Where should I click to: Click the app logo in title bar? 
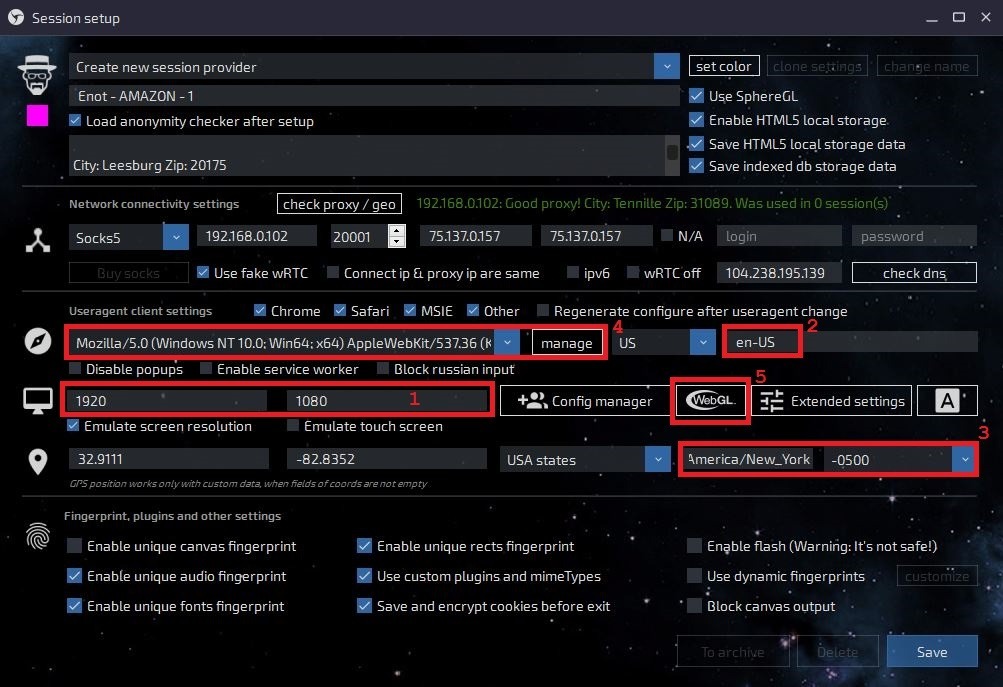point(16,18)
